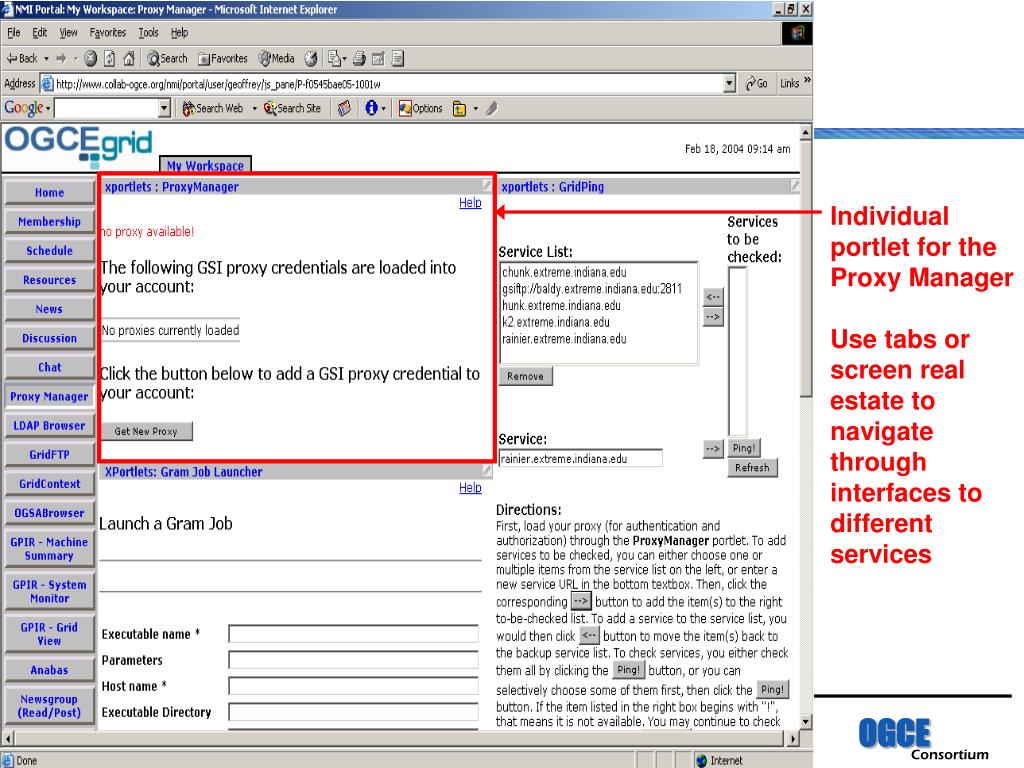Open the Search Web dropdown arrow

254,108
